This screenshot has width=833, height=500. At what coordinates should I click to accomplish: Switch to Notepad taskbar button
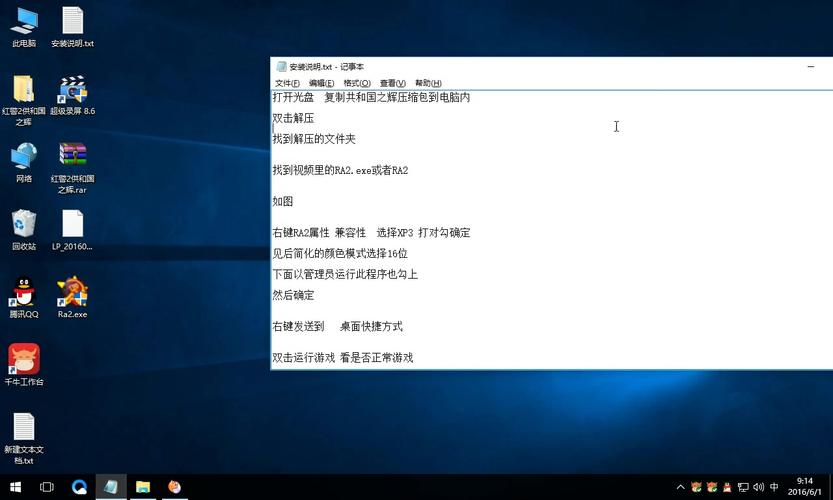[111, 487]
